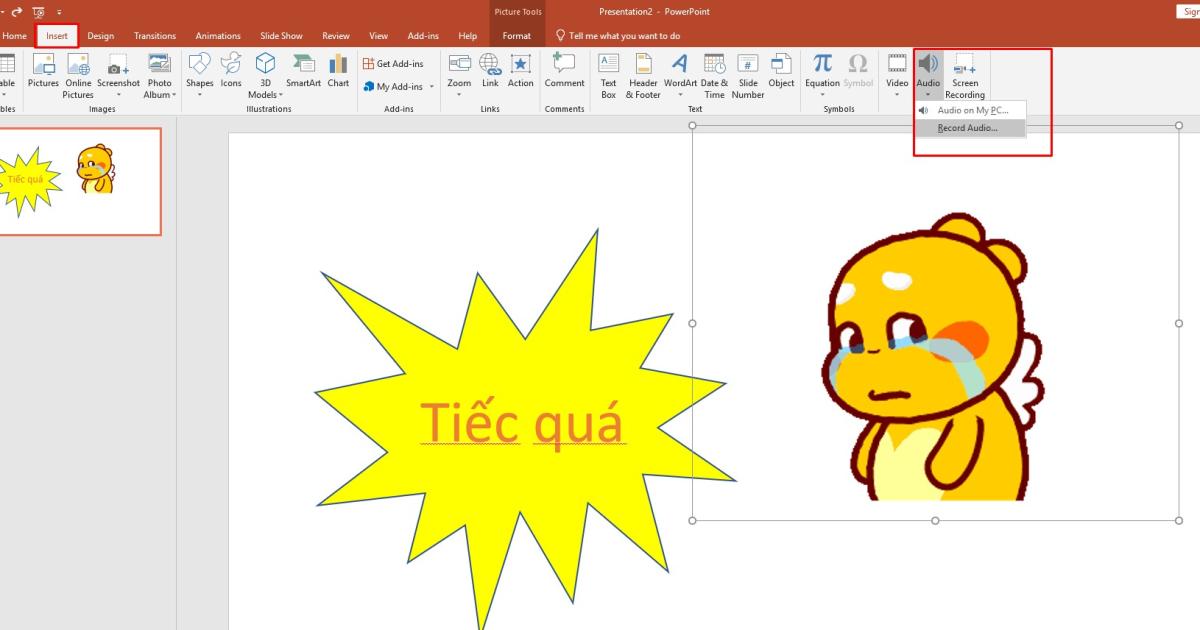Click Start From Beginning quick access icon

coord(38,11)
